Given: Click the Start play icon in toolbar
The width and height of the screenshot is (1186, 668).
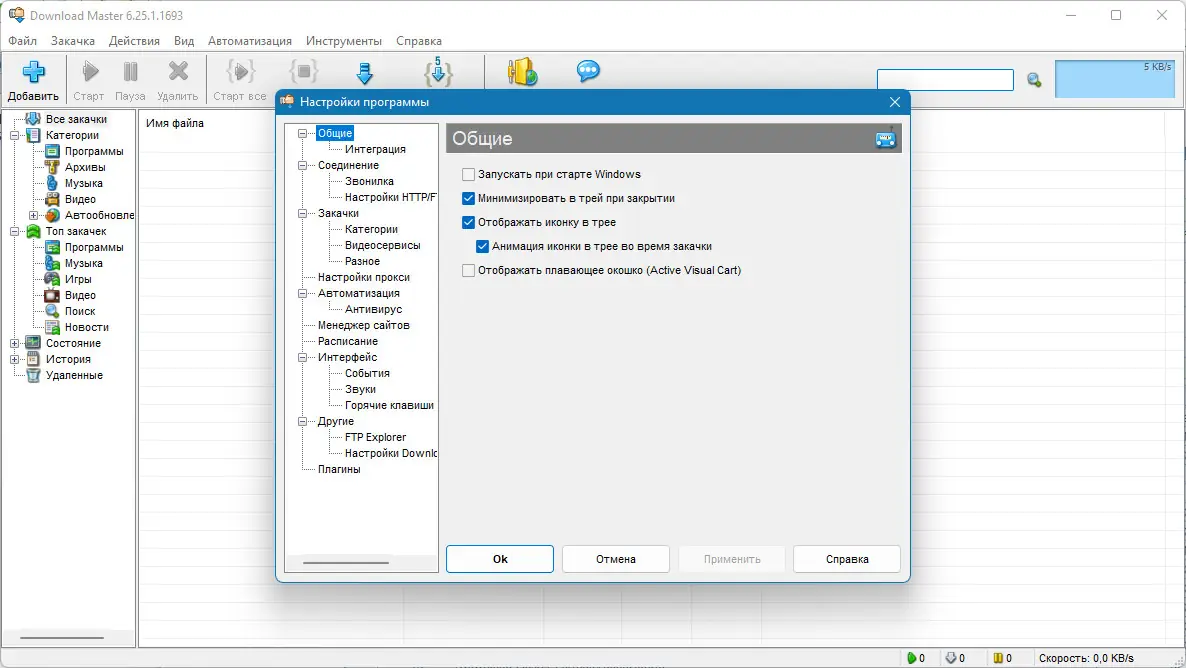Looking at the screenshot, I should pyautogui.click(x=90, y=72).
